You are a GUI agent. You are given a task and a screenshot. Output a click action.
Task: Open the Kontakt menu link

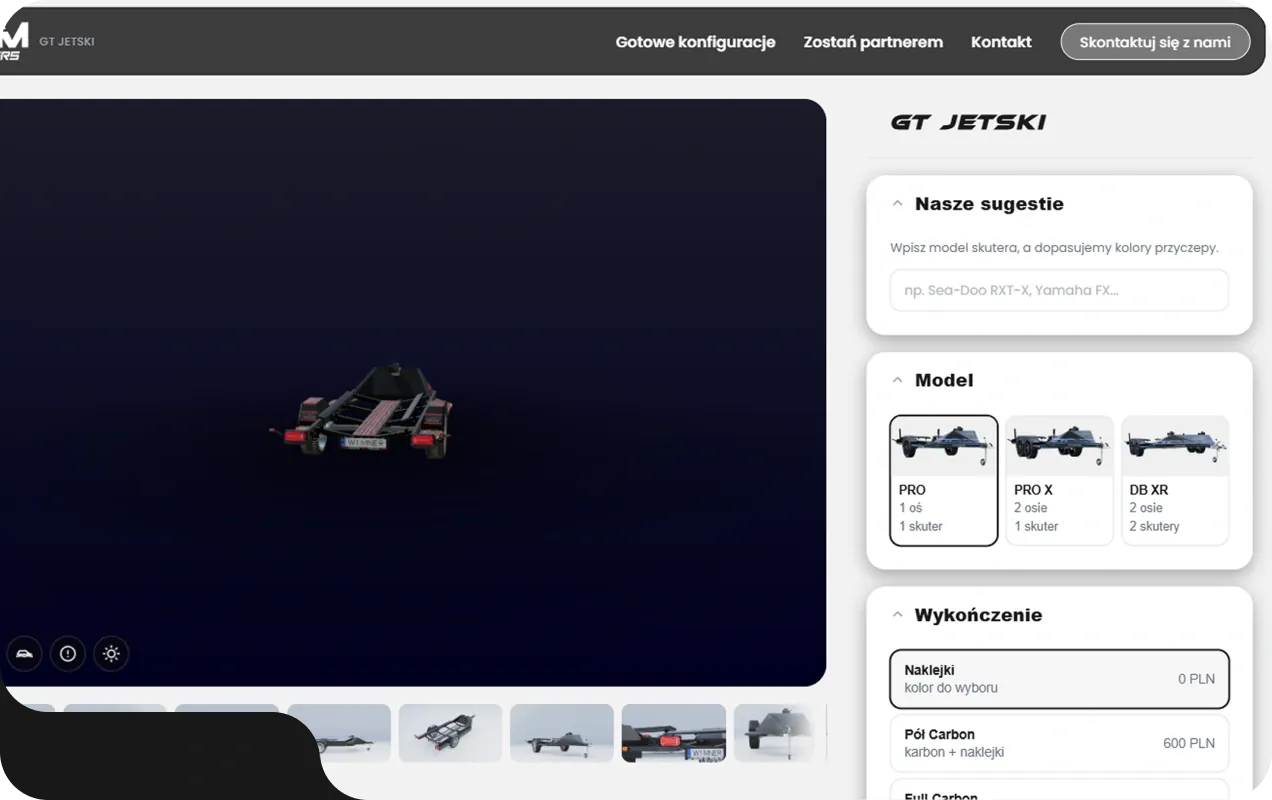click(x=1001, y=42)
